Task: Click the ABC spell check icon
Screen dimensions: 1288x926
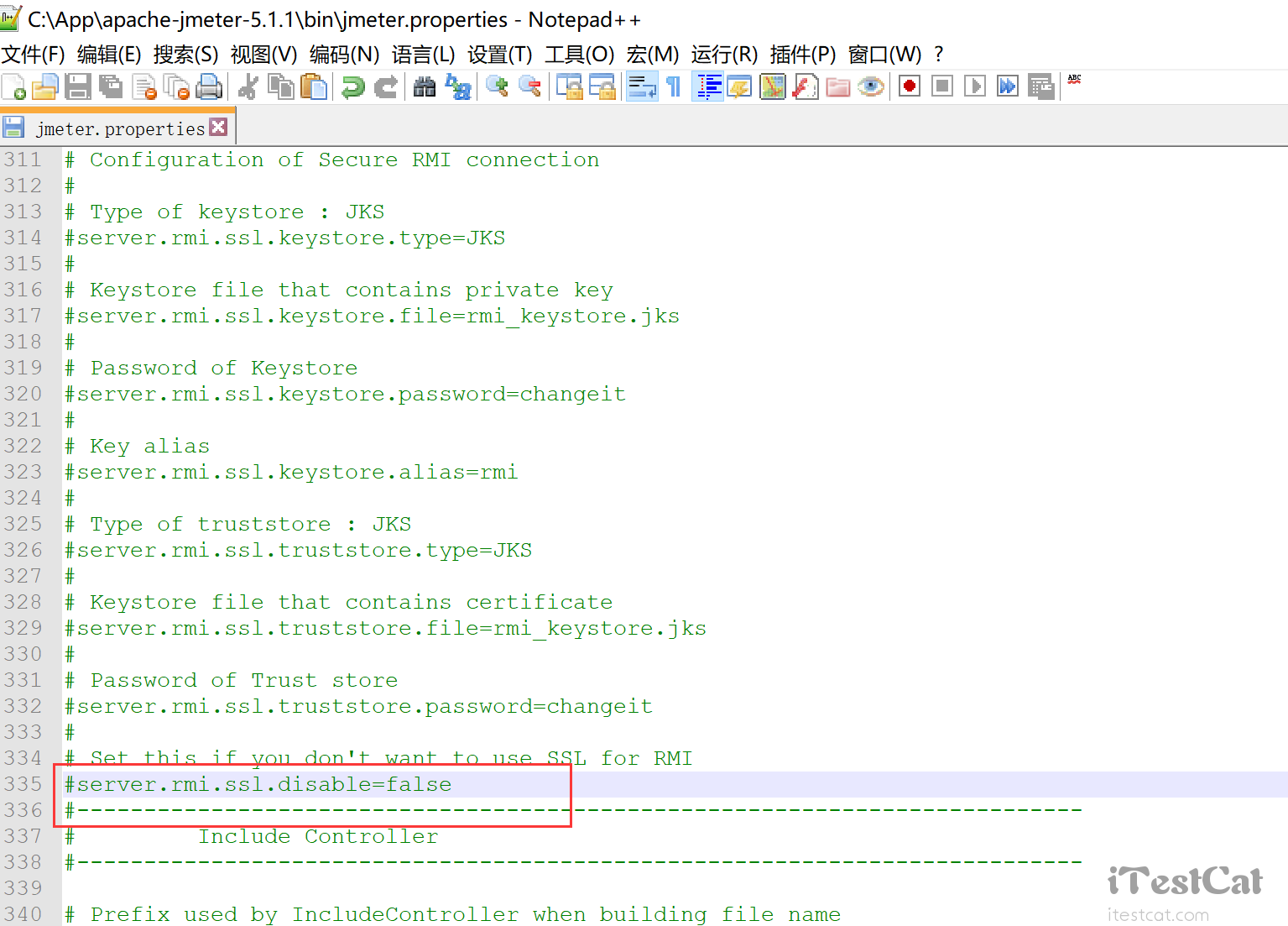Action: coord(1074,81)
